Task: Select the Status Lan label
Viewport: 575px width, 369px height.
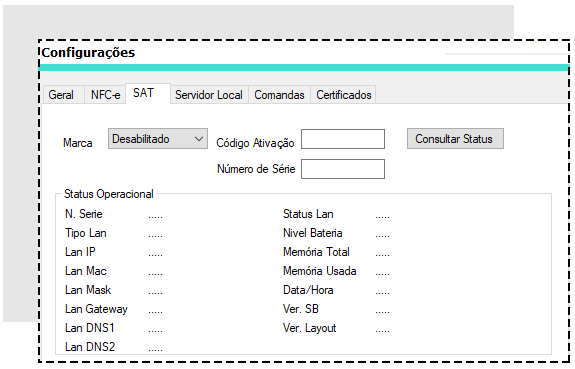Action: (308, 214)
